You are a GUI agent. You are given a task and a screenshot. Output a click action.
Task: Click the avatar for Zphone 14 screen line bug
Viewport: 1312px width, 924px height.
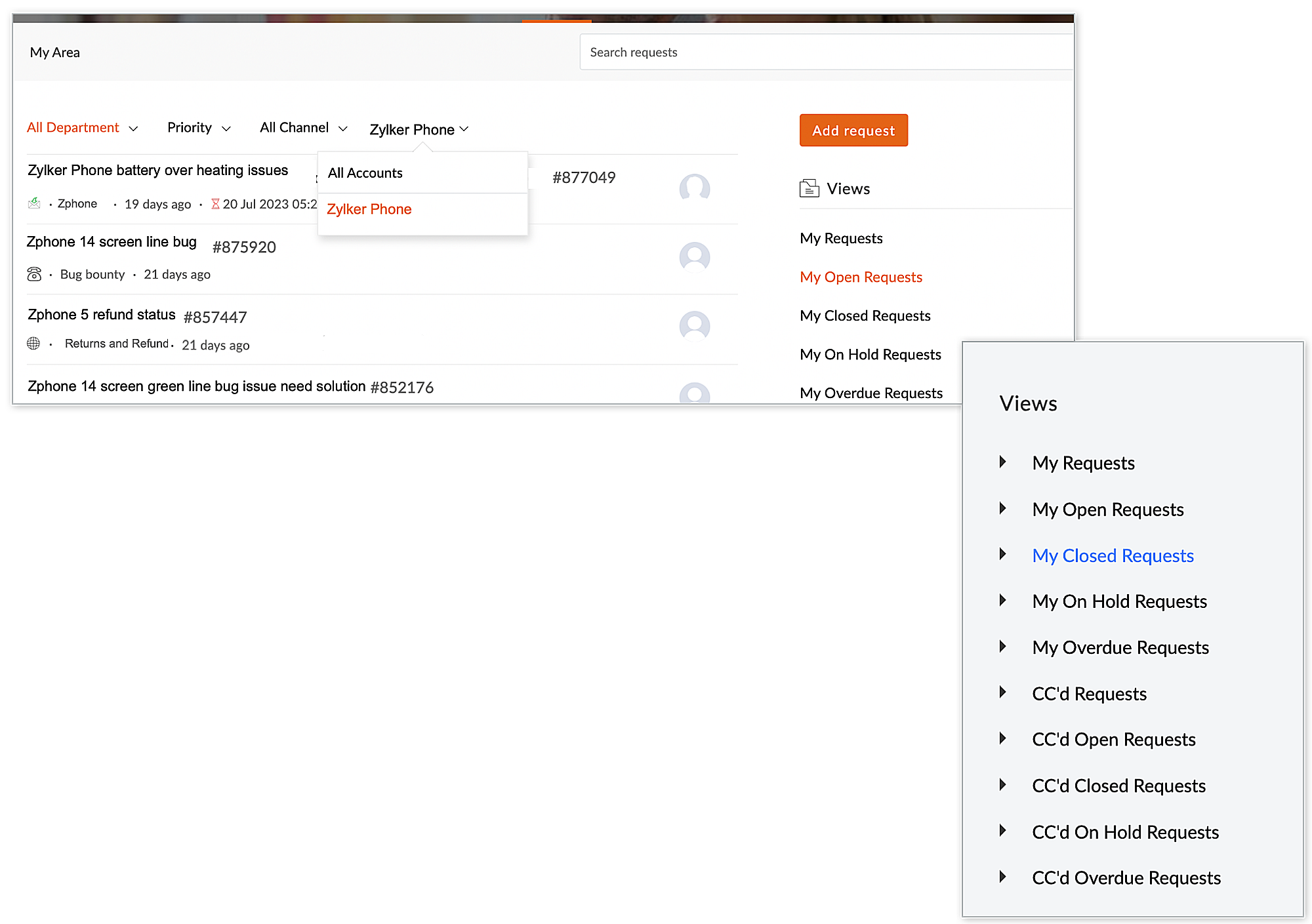pos(694,256)
